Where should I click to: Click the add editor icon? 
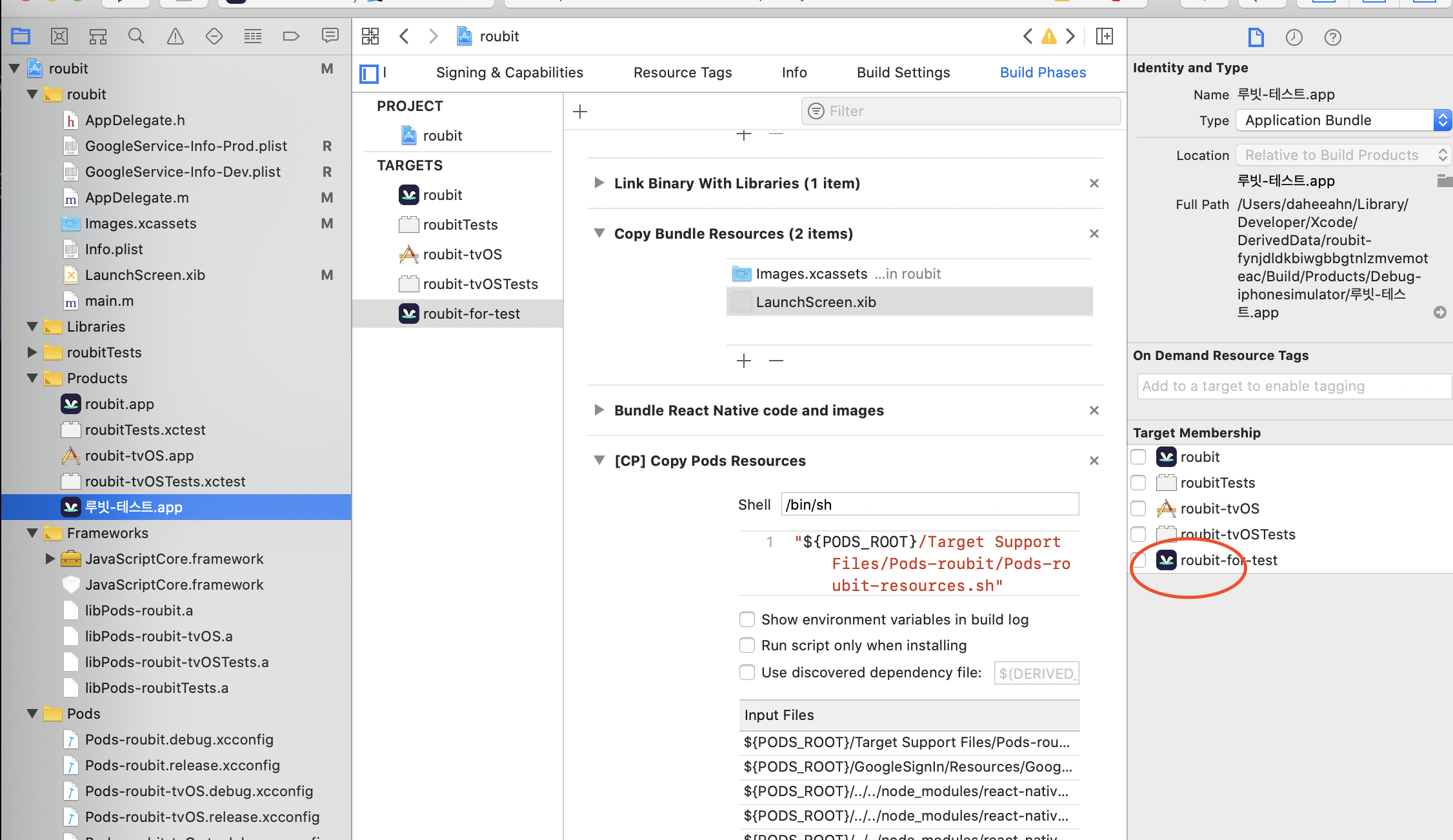[1105, 36]
